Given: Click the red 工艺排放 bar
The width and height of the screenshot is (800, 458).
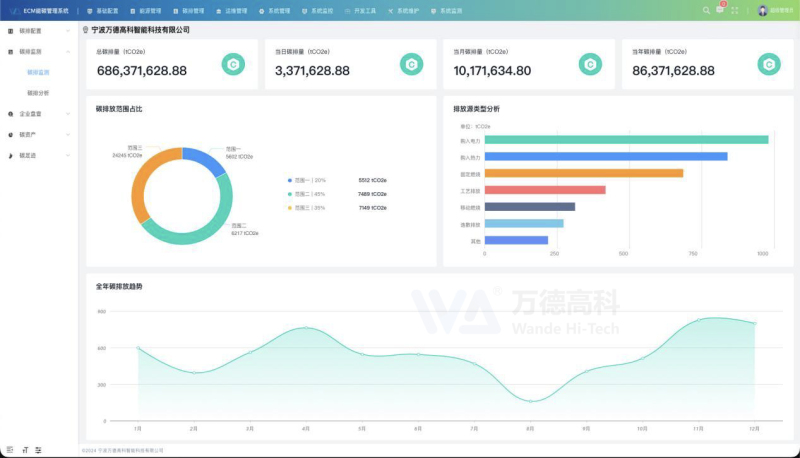Looking at the screenshot, I should 545,190.
